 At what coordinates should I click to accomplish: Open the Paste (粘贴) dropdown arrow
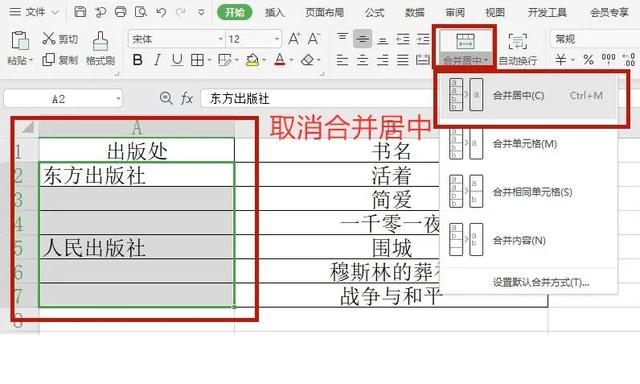pos(31,61)
